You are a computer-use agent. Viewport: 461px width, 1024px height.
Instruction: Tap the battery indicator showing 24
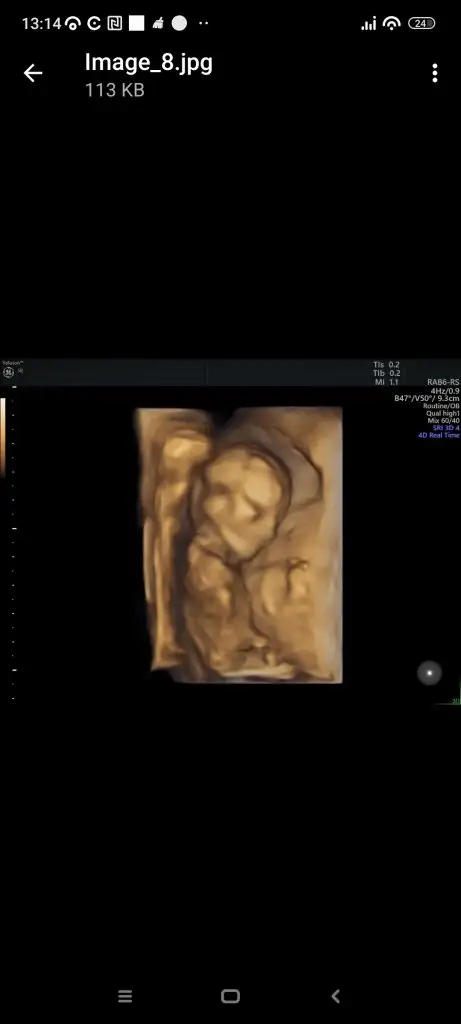point(422,24)
